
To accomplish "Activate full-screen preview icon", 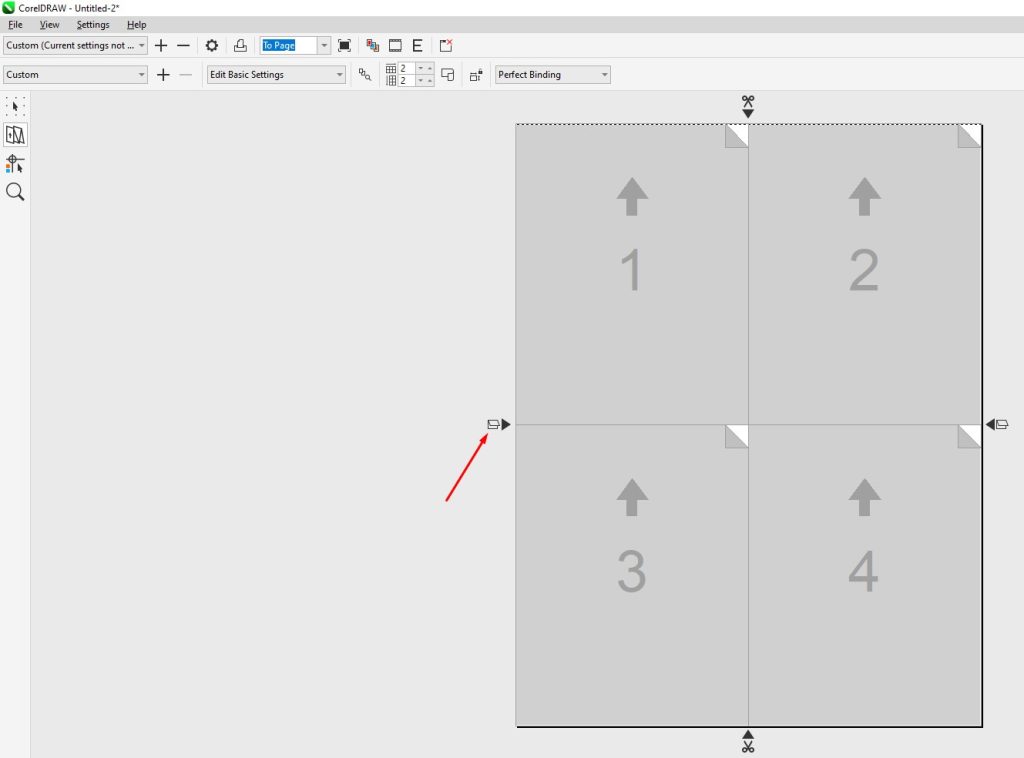I will (x=344, y=45).
